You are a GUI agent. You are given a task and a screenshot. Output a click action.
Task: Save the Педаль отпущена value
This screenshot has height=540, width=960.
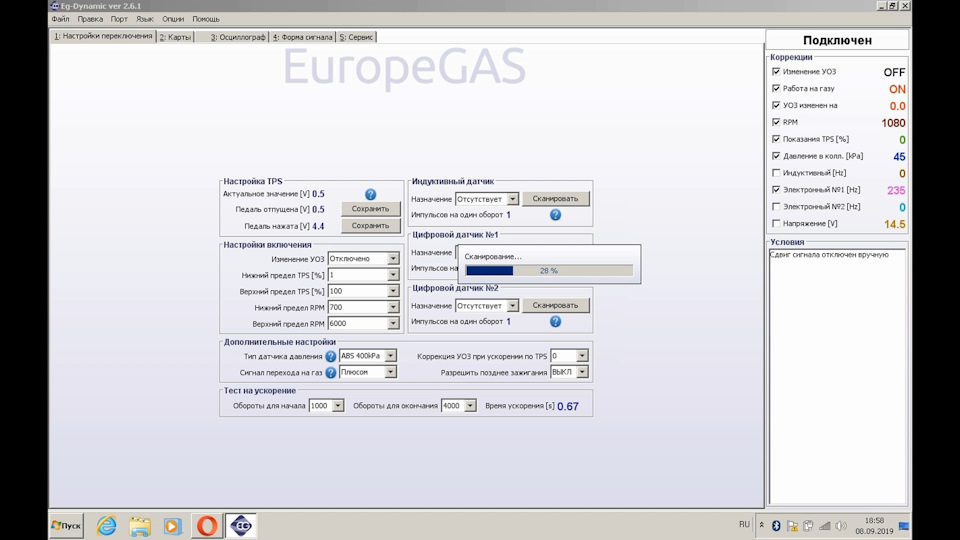(370, 209)
